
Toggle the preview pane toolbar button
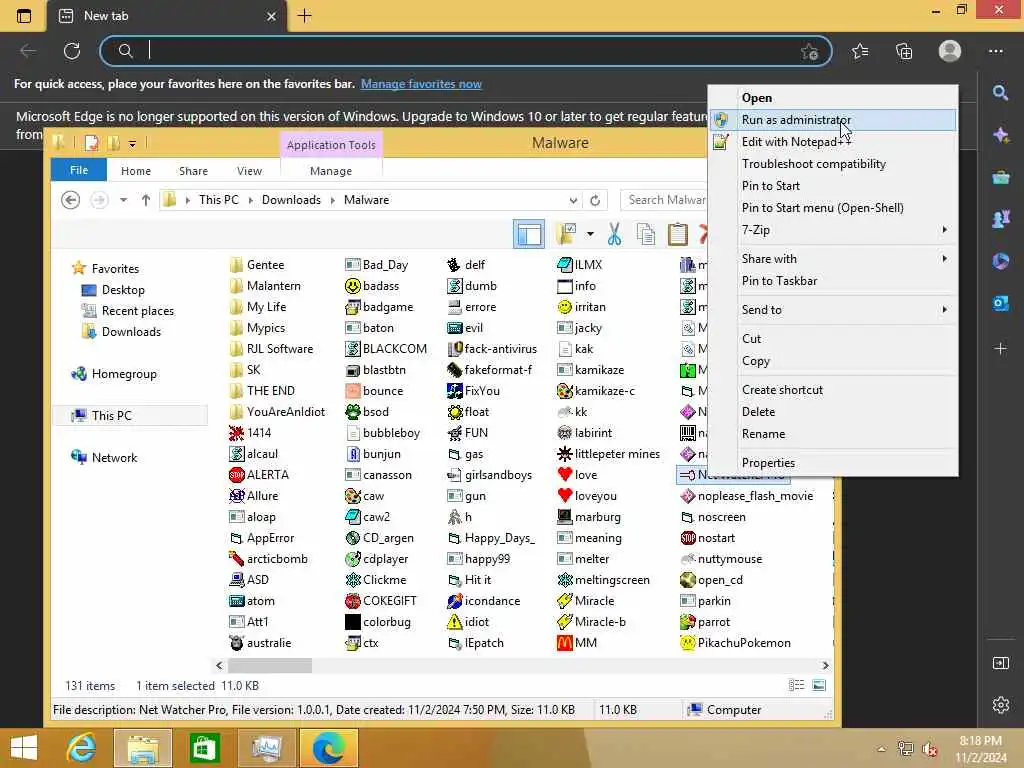529,234
